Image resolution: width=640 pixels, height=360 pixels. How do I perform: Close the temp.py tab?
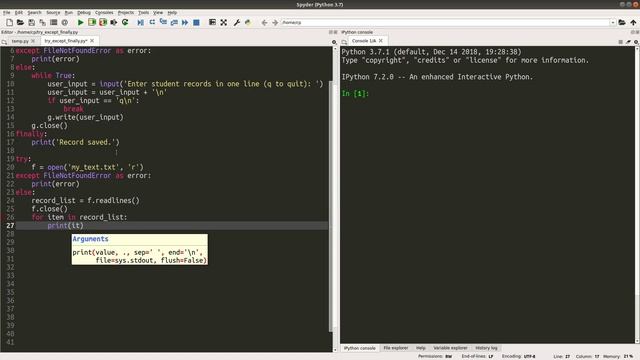coord(33,41)
